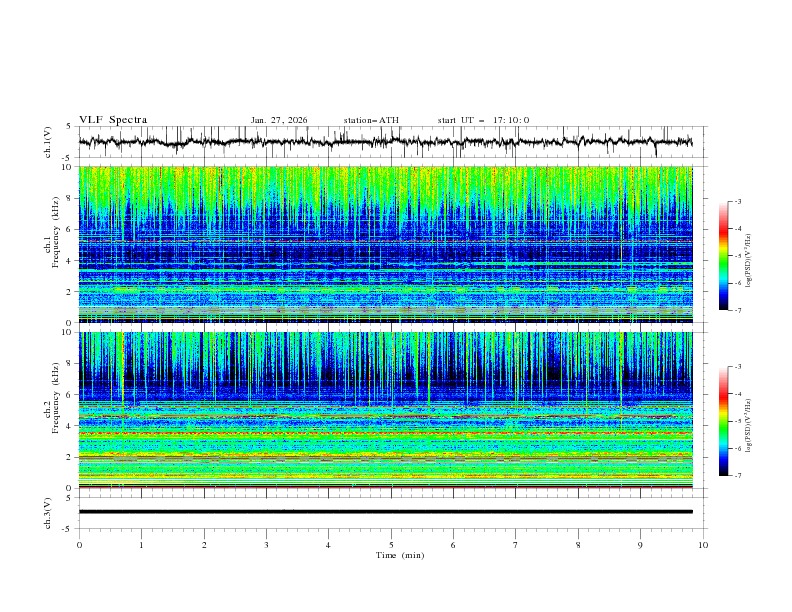Click the 'ch.3(V)' axis label
The width and height of the screenshot is (792, 612).
click(48, 513)
